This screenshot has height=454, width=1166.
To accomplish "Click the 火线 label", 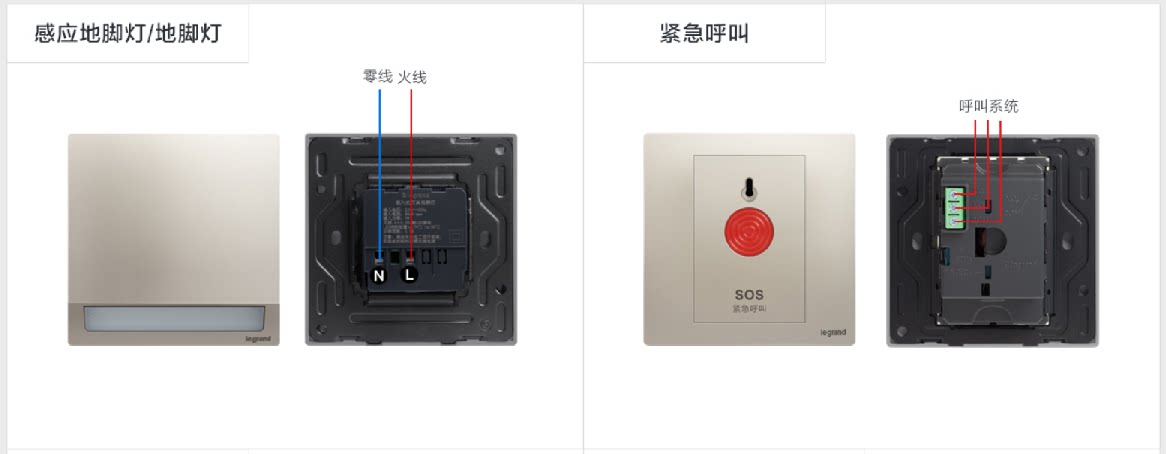I will 412,77.
